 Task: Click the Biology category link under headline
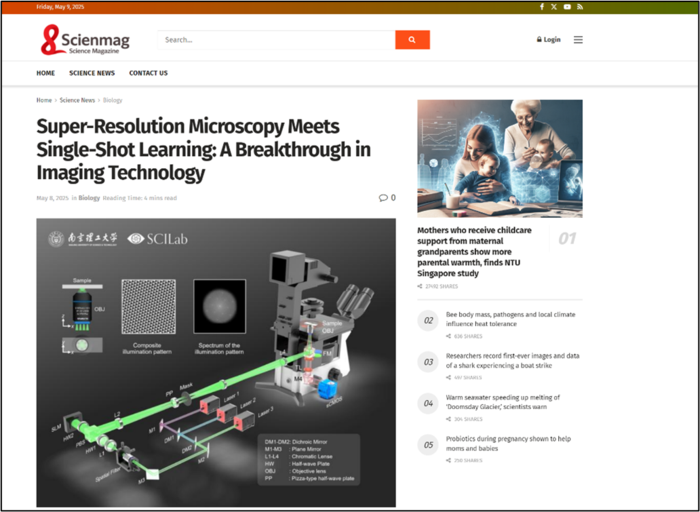click(x=89, y=198)
